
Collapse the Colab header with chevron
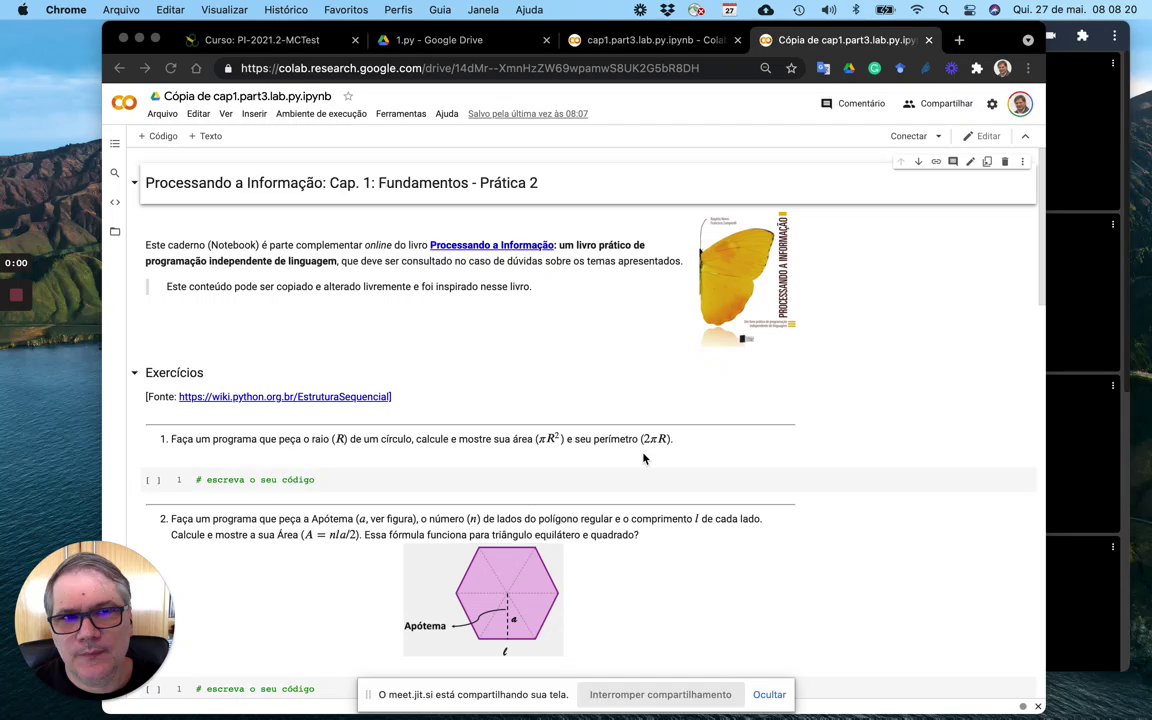[x=1026, y=136]
